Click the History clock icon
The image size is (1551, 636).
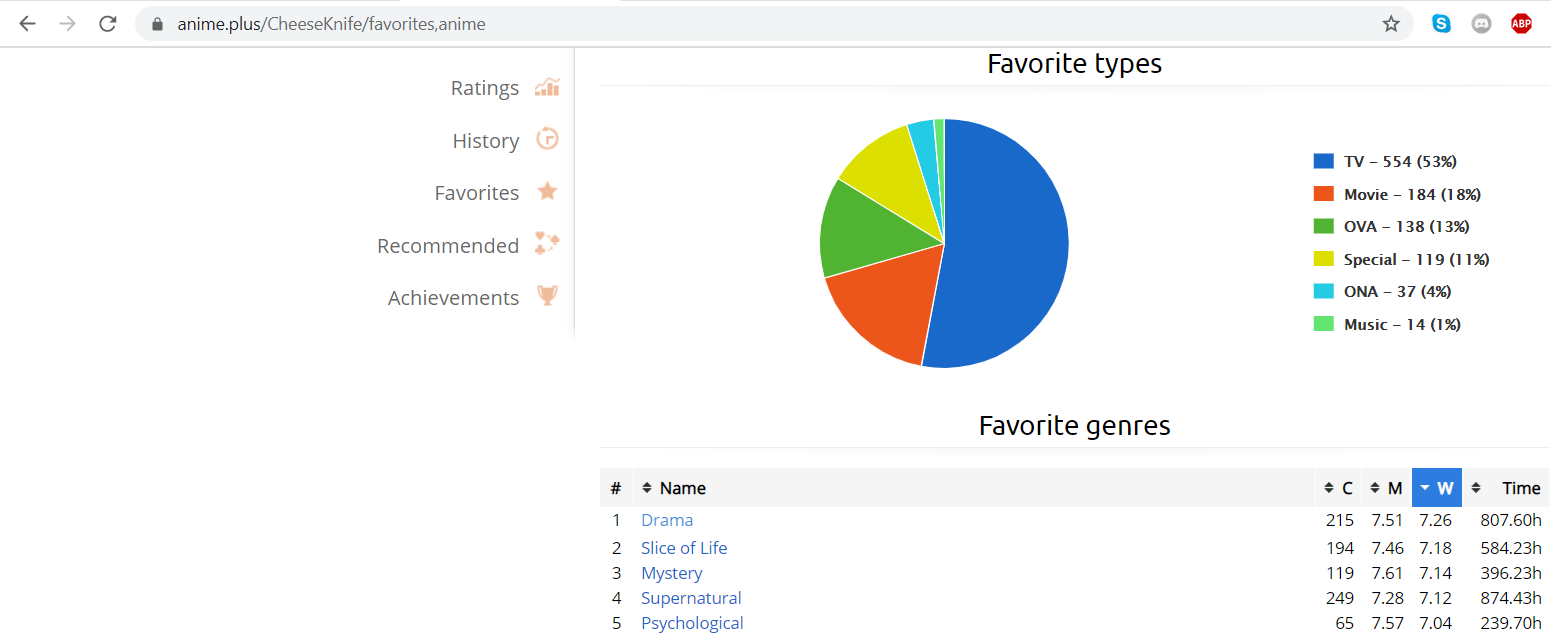(x=547, y=139)
